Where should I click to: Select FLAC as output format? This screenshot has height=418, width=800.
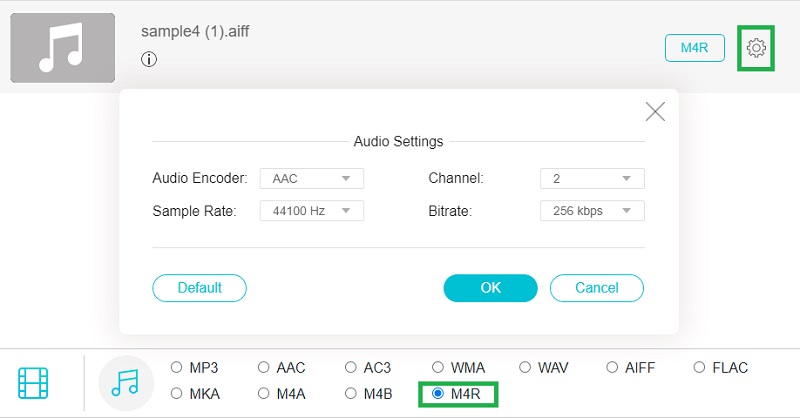(x=699, y=367)
